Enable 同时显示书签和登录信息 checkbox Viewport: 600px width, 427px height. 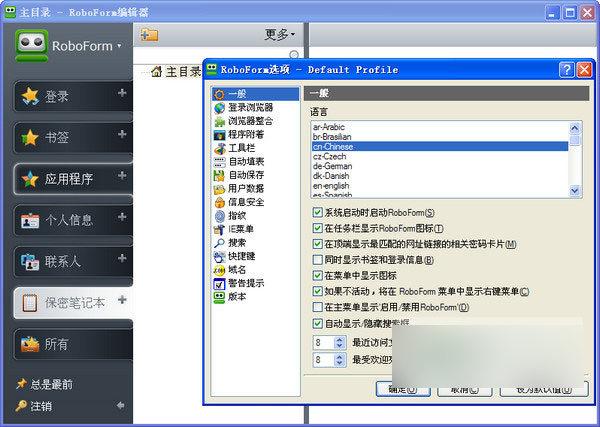pyautogui.click(x=317, y=260)
